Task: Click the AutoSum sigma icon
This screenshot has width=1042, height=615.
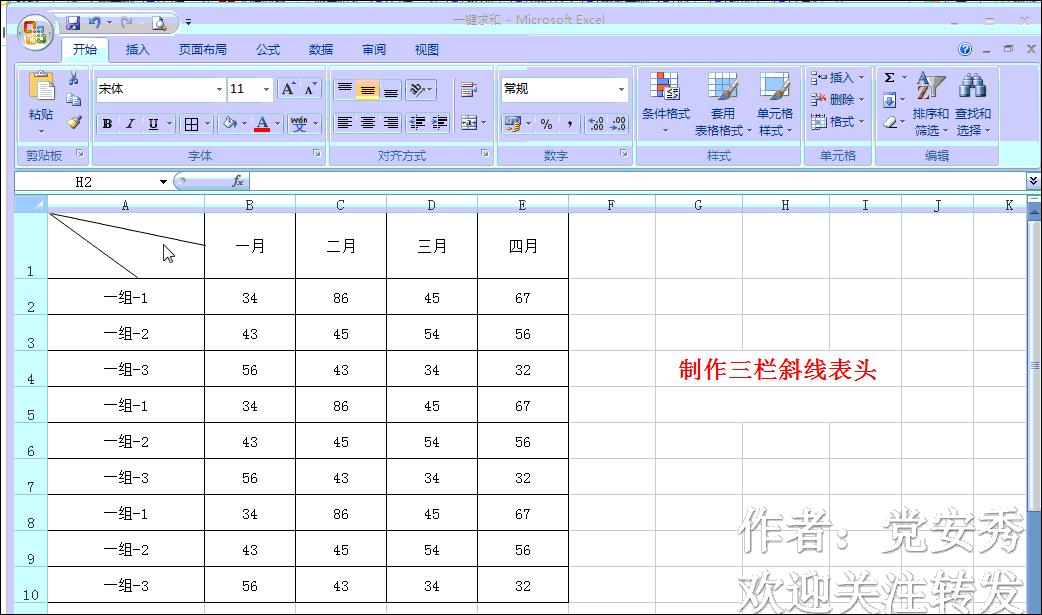Action: click(x=889, y=78)
